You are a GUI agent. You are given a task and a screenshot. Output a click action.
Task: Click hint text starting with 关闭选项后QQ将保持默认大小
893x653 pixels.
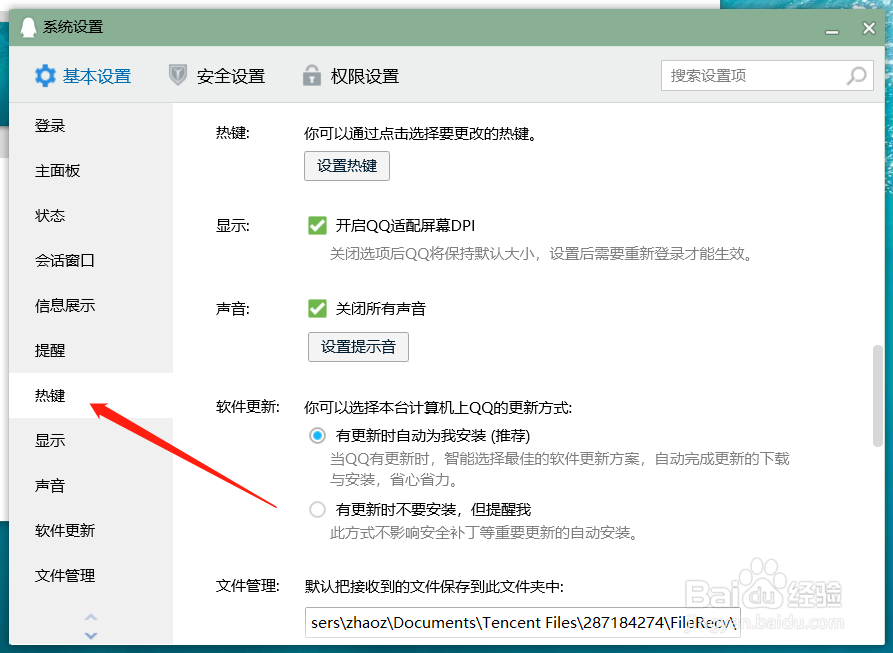pyautogui.click(x=542, y=254)
